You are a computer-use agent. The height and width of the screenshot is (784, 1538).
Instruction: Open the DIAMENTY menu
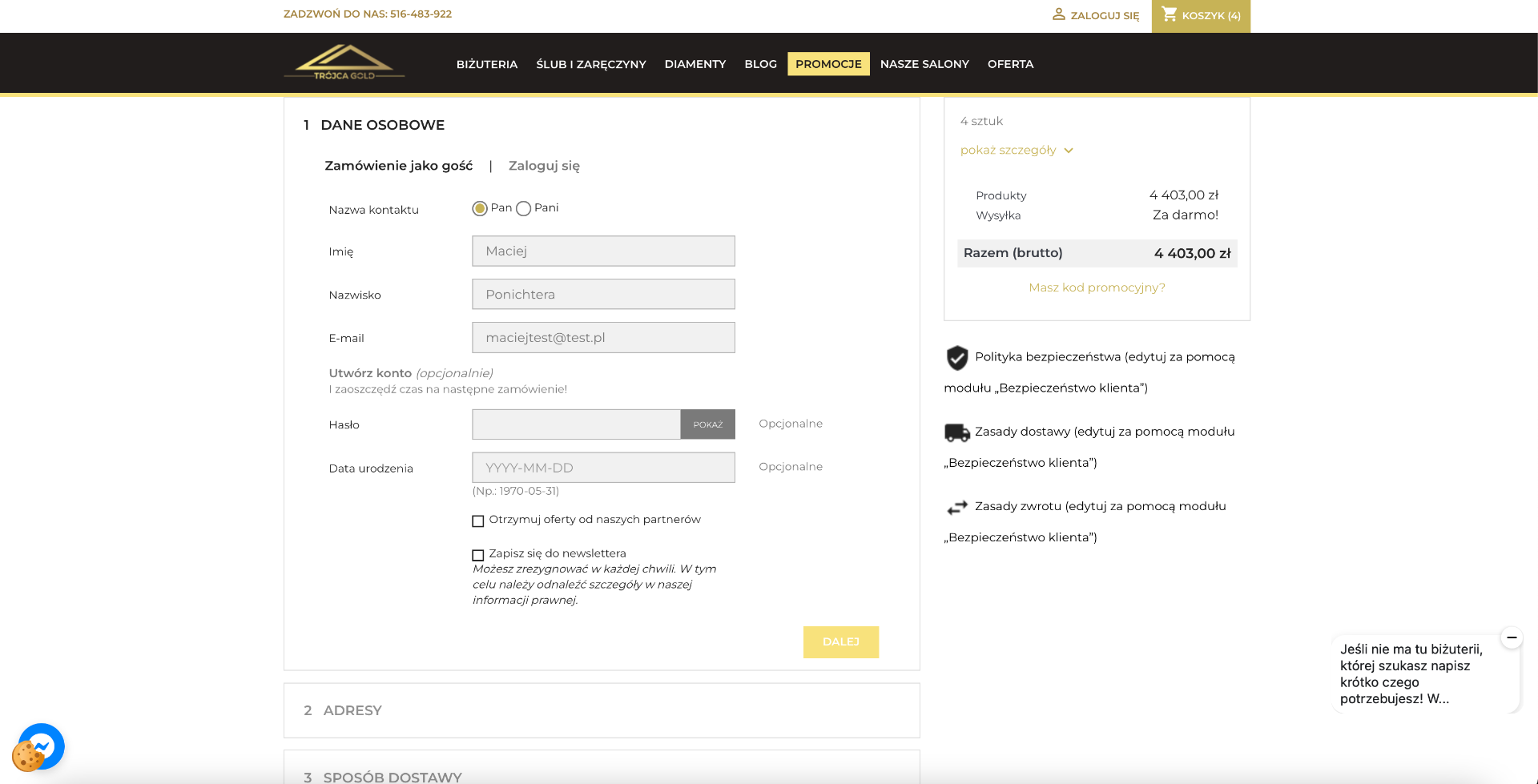(695, 64)
